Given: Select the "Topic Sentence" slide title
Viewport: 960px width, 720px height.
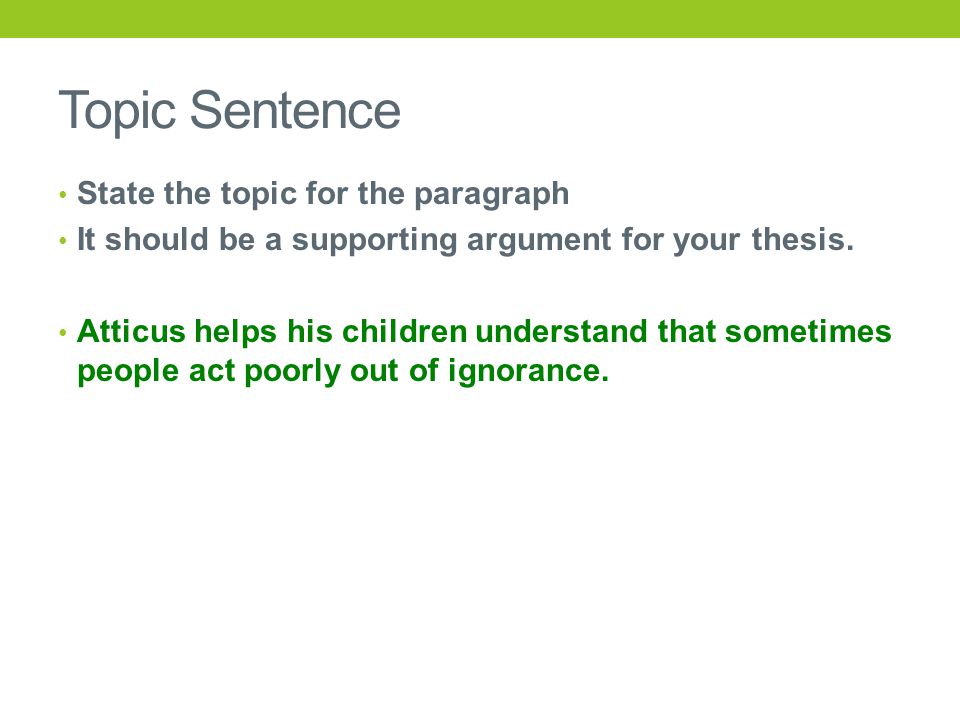Looking at the screenshot, I should [x=230, y=111].
